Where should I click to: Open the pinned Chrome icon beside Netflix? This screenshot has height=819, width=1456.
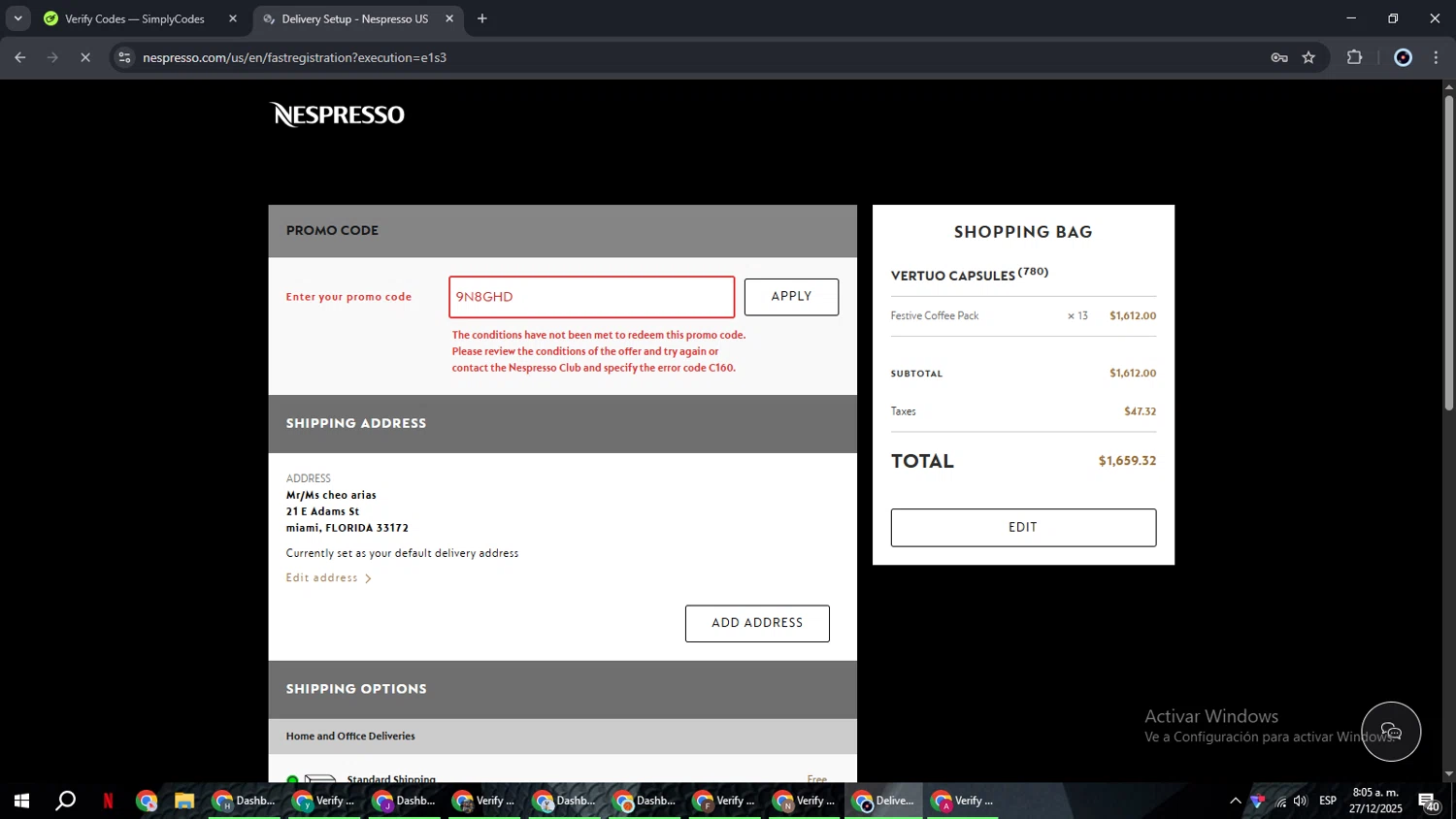coord(147,801)
